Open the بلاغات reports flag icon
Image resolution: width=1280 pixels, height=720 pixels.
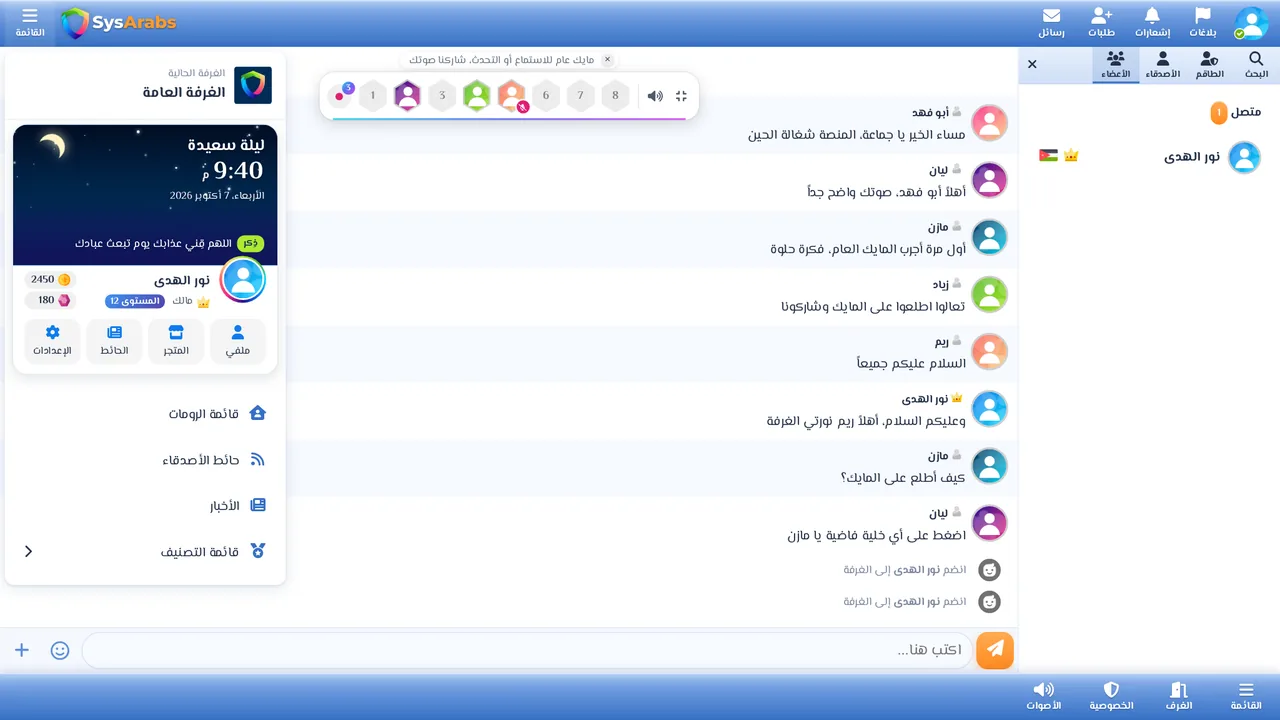1203,22
